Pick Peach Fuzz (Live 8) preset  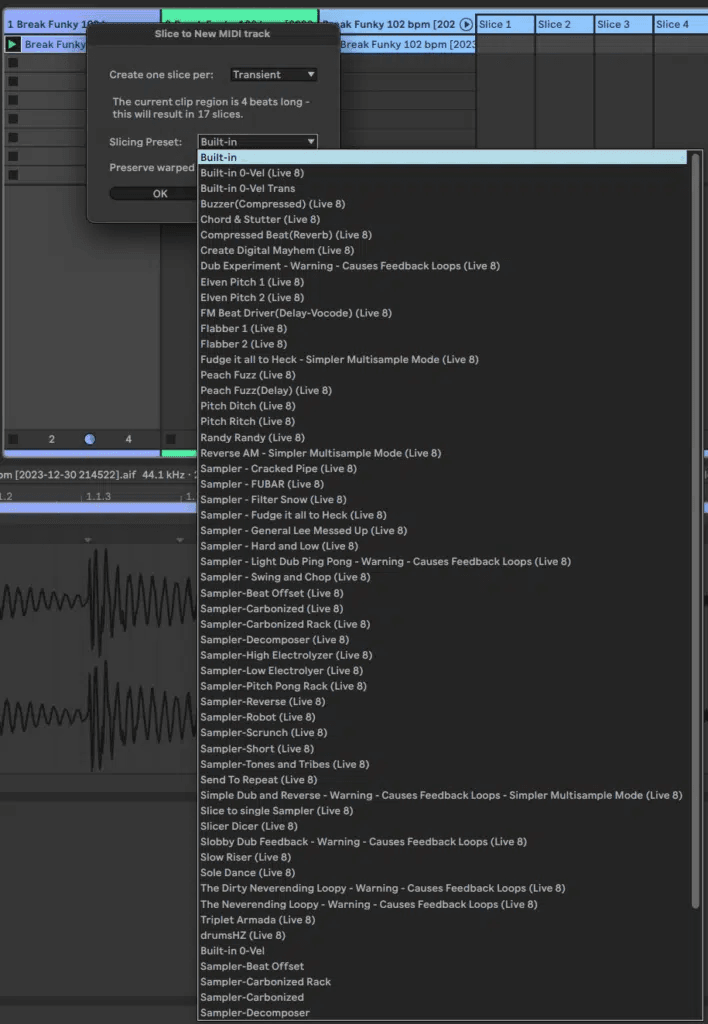coord(443,375)
